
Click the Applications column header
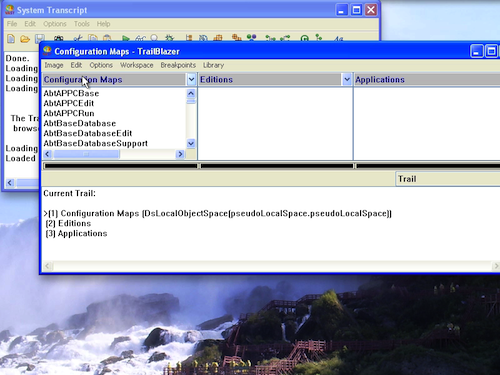[427, 80]
